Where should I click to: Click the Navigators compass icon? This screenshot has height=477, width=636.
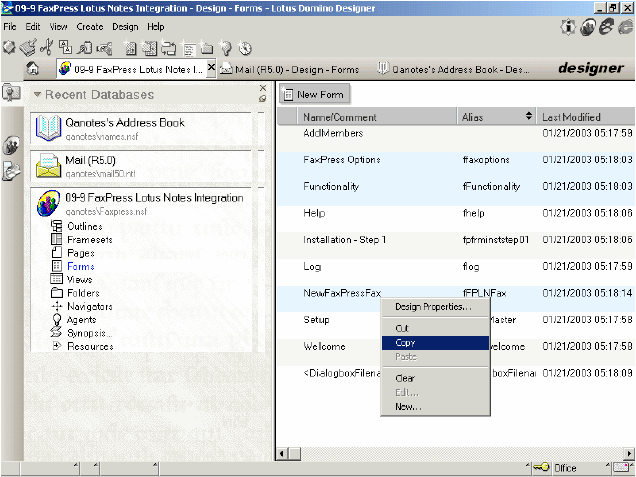[x=56, y=306]
